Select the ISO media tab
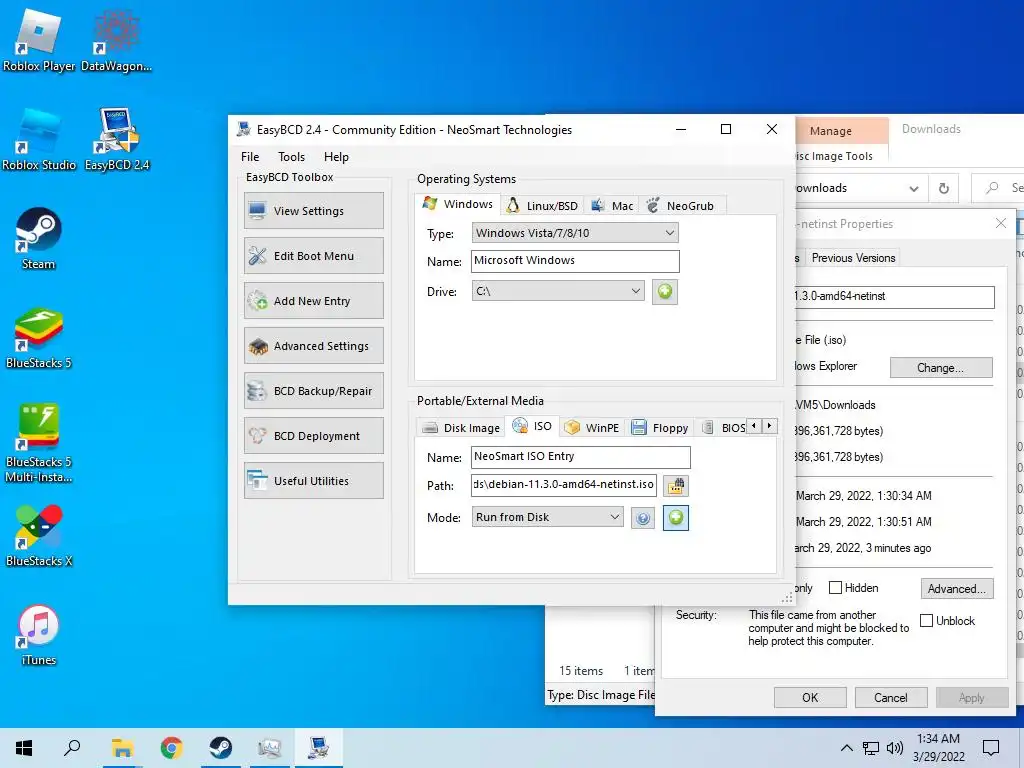1024x768 pixels. [x=532, y=426]
